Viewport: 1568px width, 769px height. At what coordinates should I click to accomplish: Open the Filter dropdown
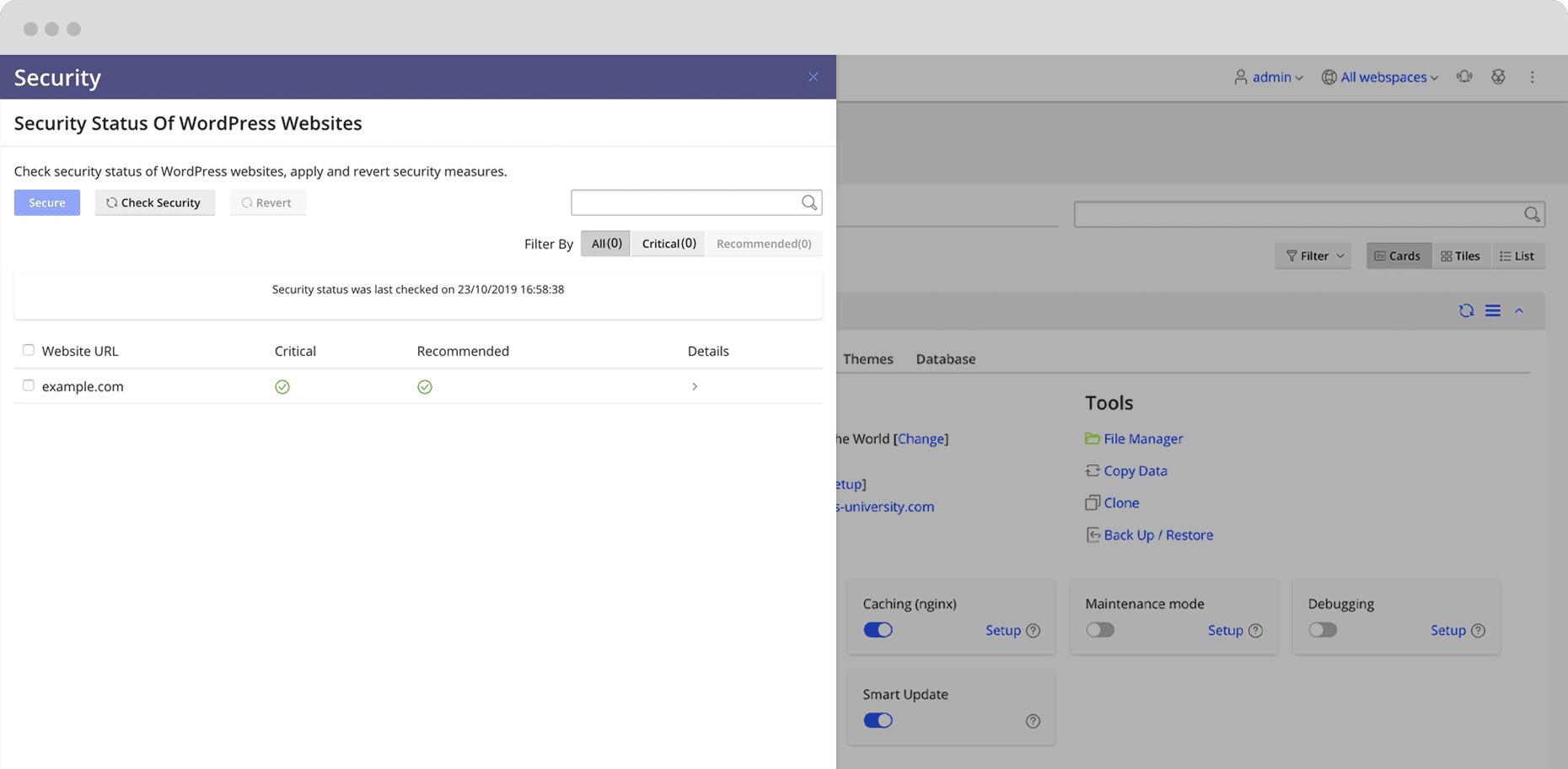coord(1313,255)
